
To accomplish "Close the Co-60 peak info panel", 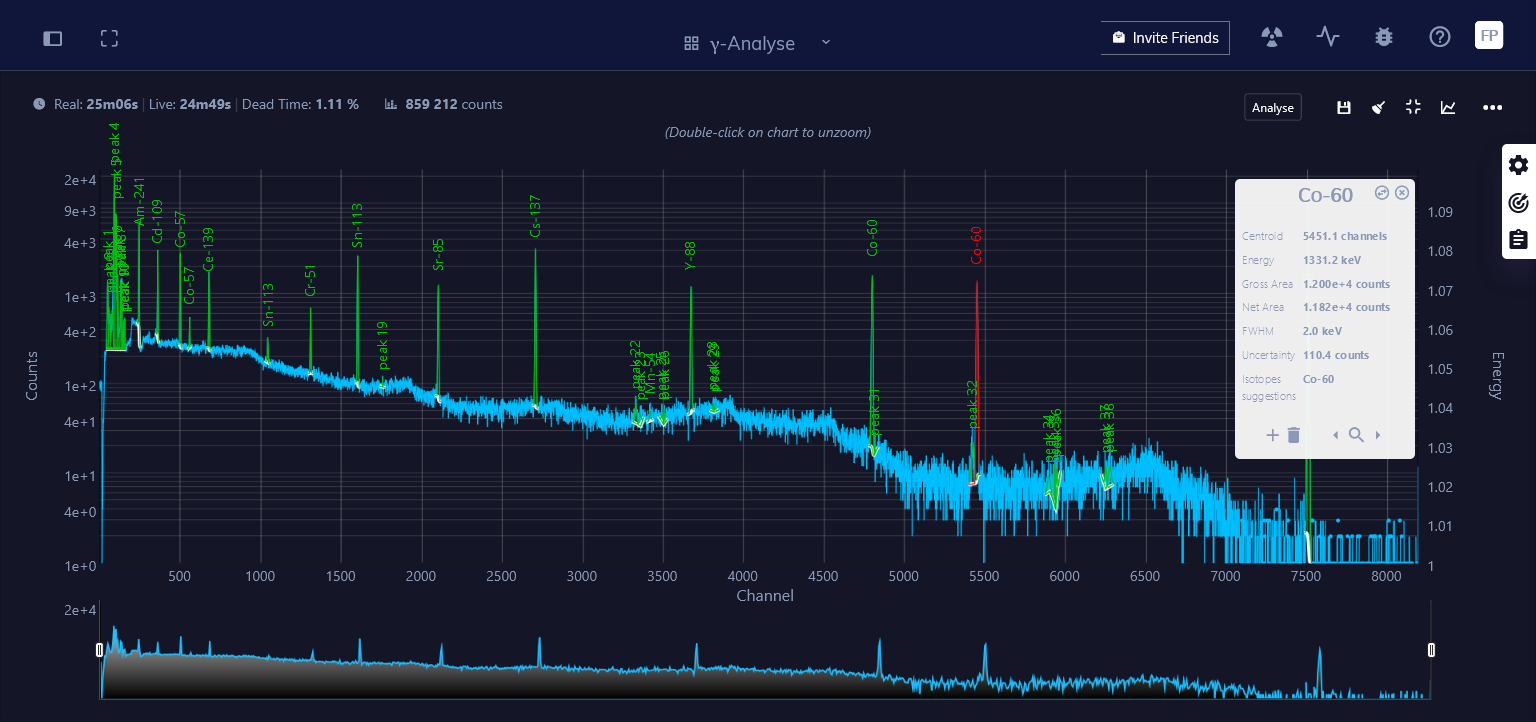I will click(x=1402, y=193).
